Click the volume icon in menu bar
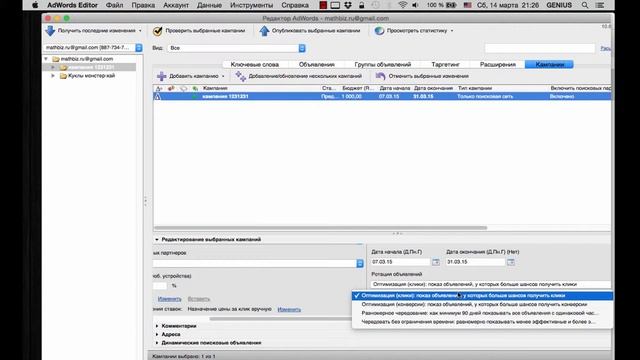Screen dimensions: 640x360 [x=416, y=5]
